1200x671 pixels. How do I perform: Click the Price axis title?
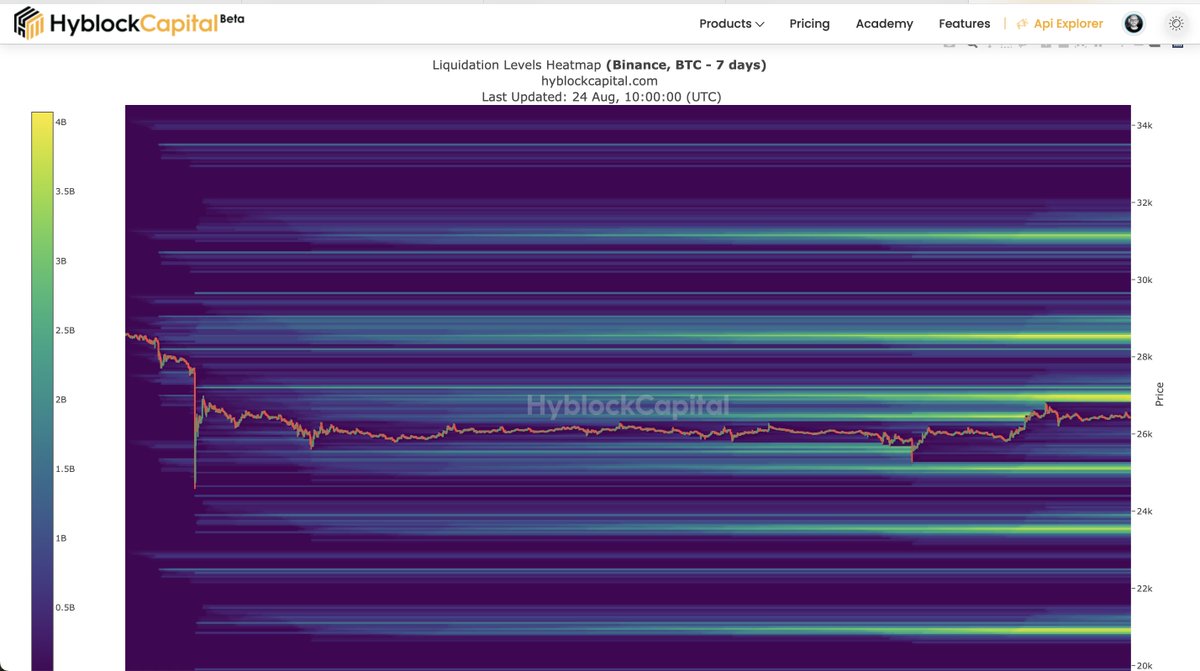tap(1160, 394)
